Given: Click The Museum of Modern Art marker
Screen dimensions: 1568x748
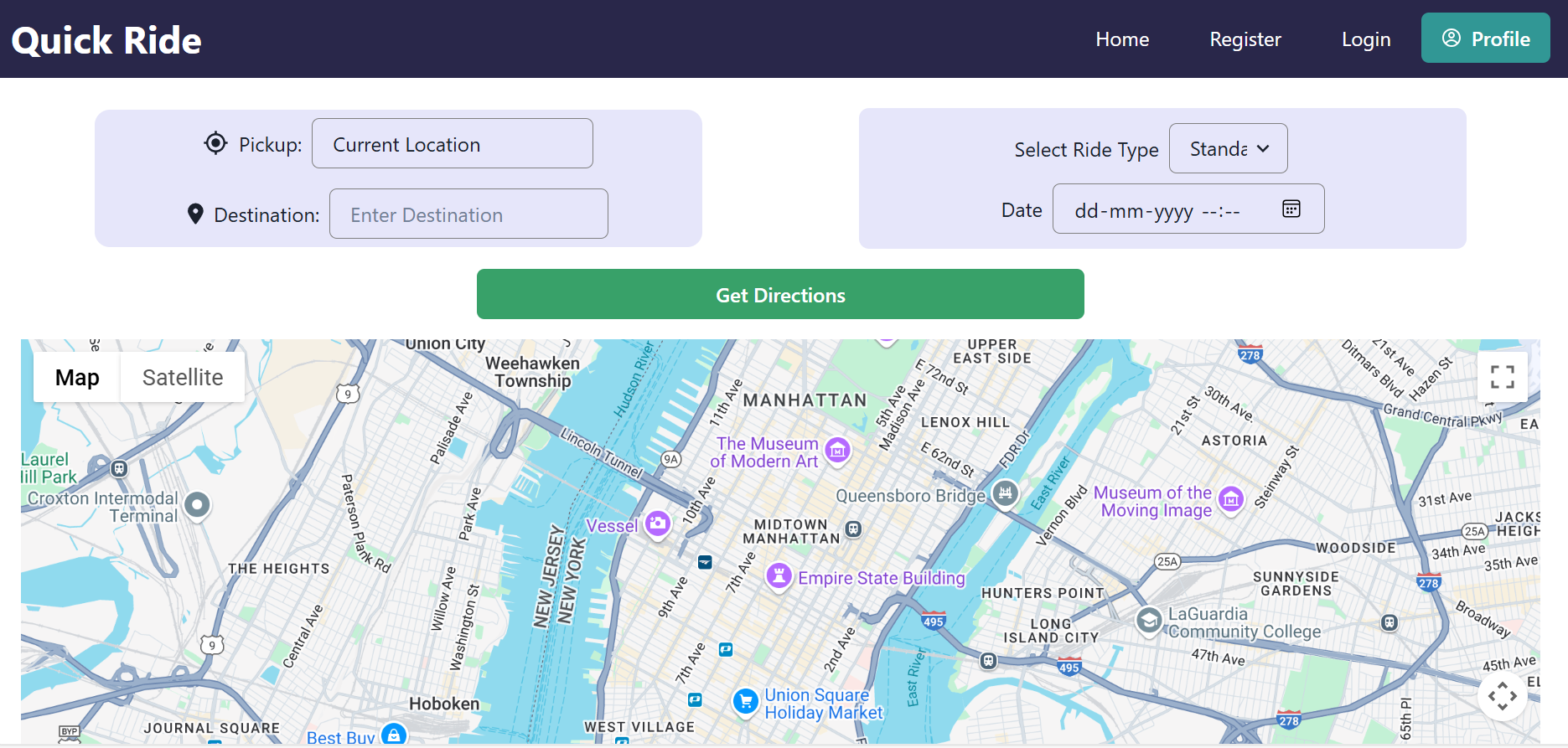Looking at the screenshot, I should tap(837, 451).
